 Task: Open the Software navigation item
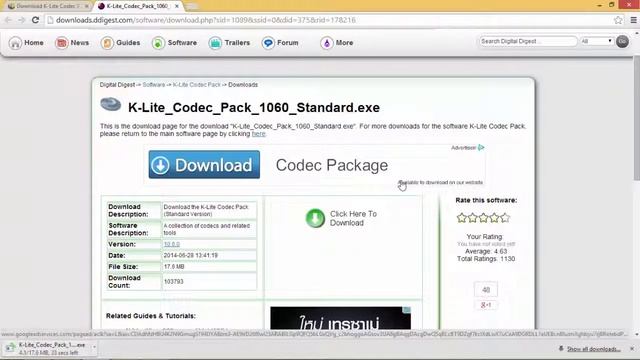click(x=174, y=42)
